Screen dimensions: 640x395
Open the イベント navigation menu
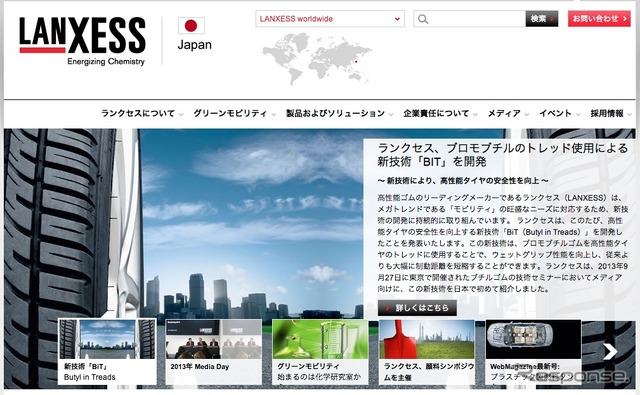pyautogui.click(x=559, y=113)
